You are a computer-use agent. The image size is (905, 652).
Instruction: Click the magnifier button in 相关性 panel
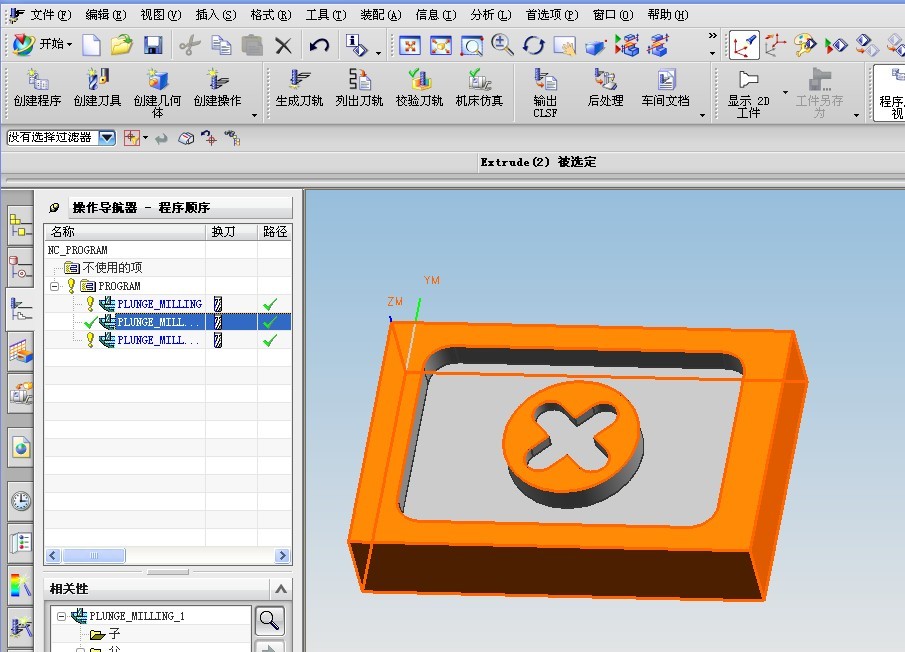(x=269, y=621)
